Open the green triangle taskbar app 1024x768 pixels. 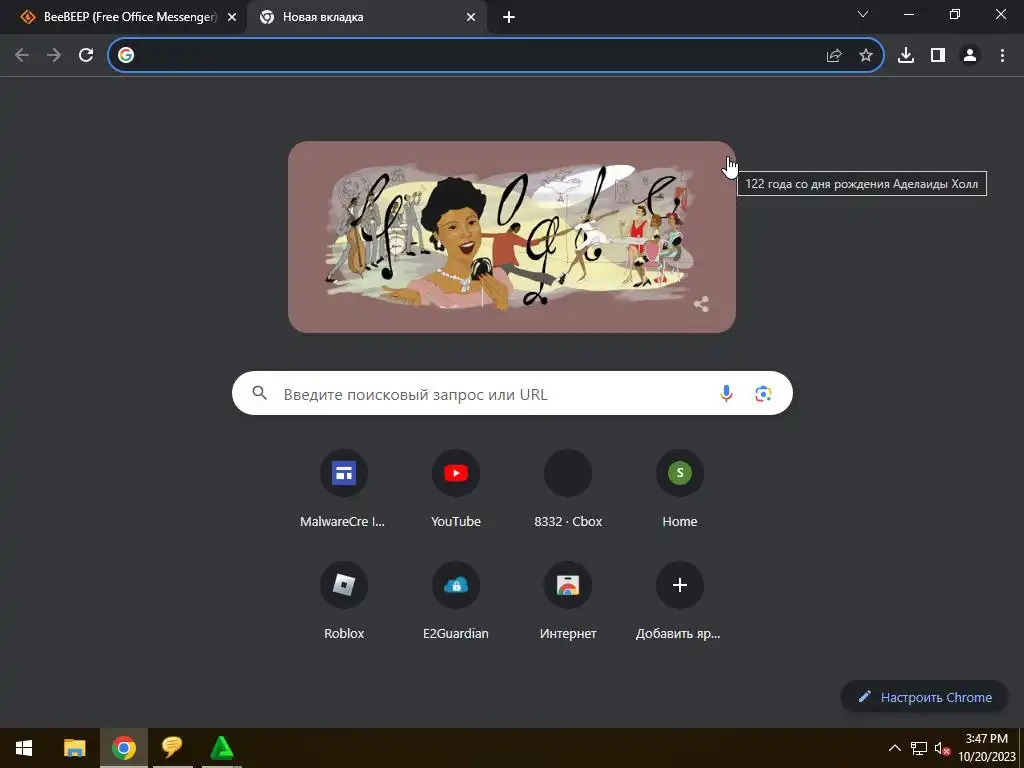(221, 748)
